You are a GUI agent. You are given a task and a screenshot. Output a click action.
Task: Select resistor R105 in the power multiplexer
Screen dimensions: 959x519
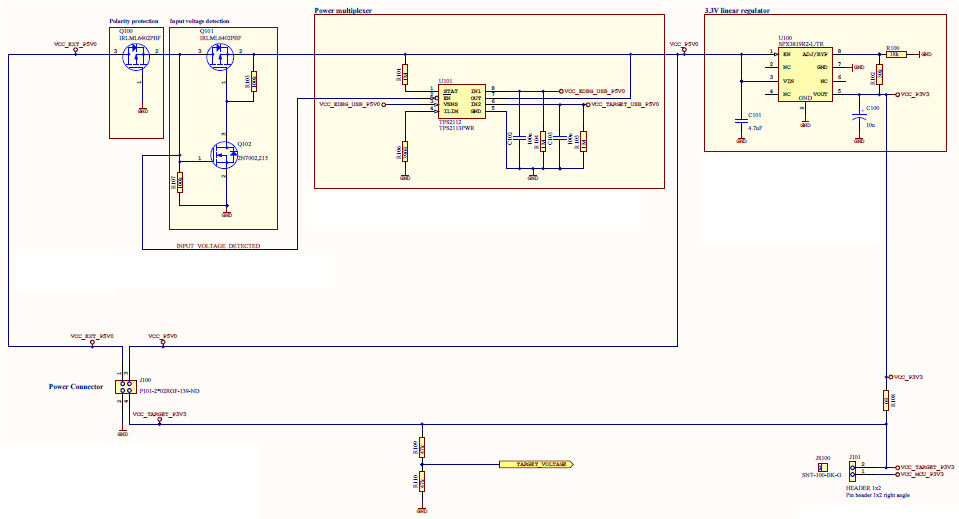583,141
